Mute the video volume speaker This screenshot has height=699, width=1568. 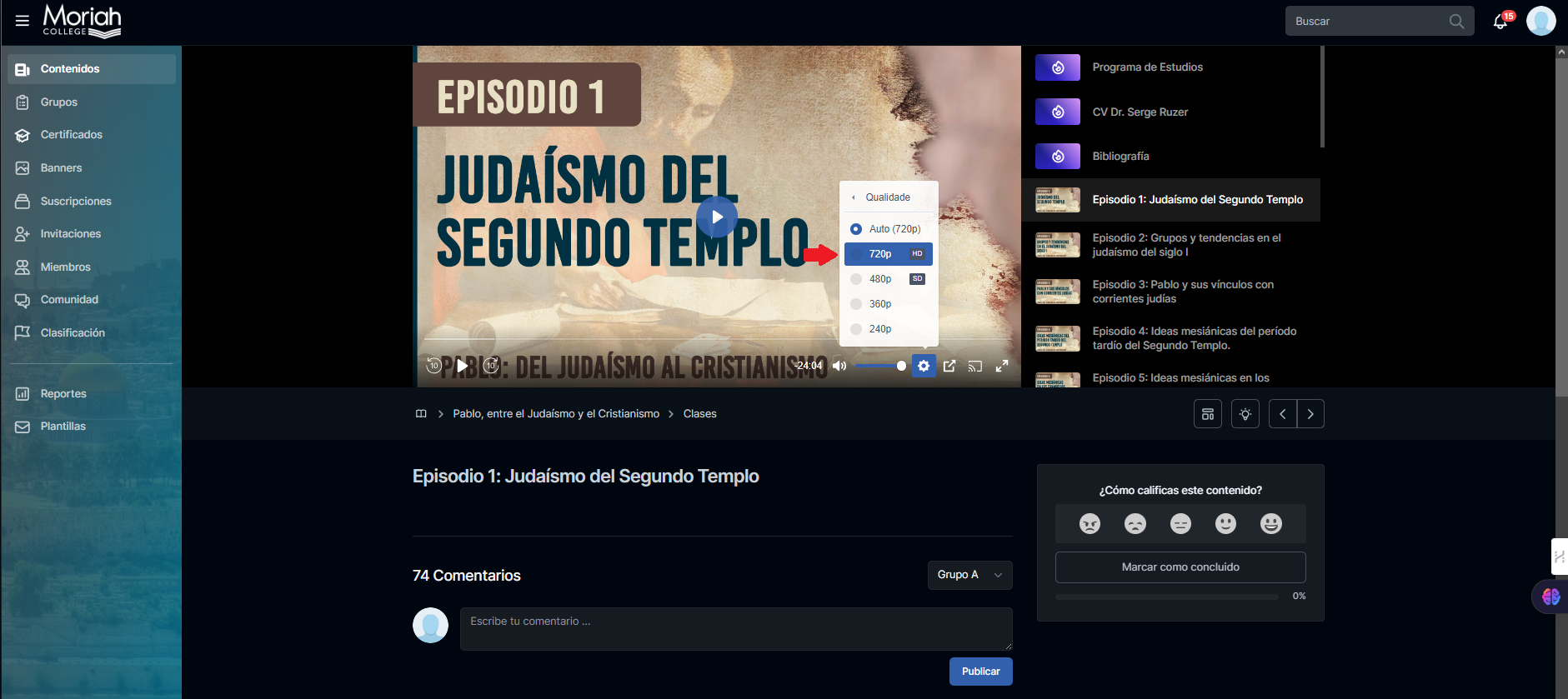[x=839, y=366]
